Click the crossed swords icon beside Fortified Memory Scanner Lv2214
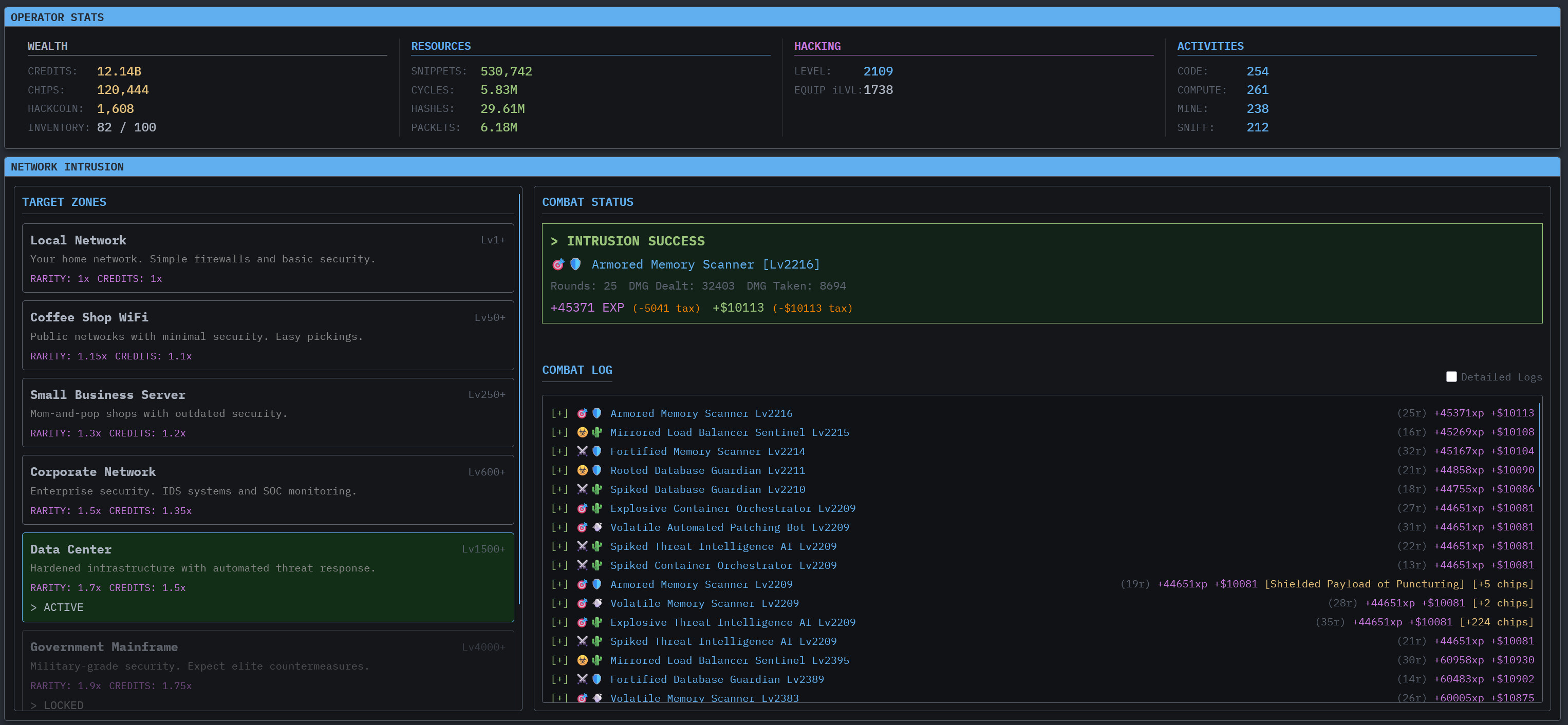The image size is (1568, 725). 582,451
